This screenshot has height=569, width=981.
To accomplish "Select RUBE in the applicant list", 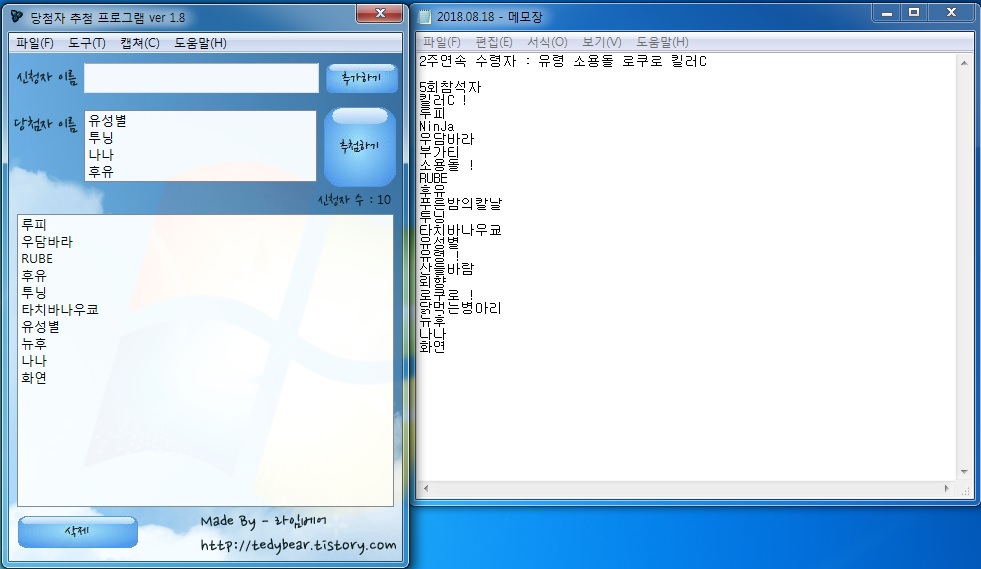I will pos(37,258).
